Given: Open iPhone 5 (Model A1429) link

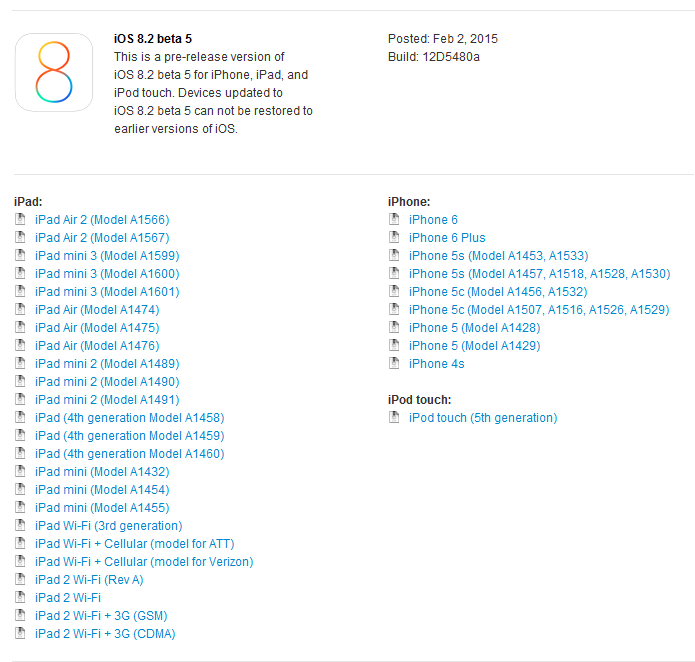Looking at the screenshot, I should click(475, 346).
